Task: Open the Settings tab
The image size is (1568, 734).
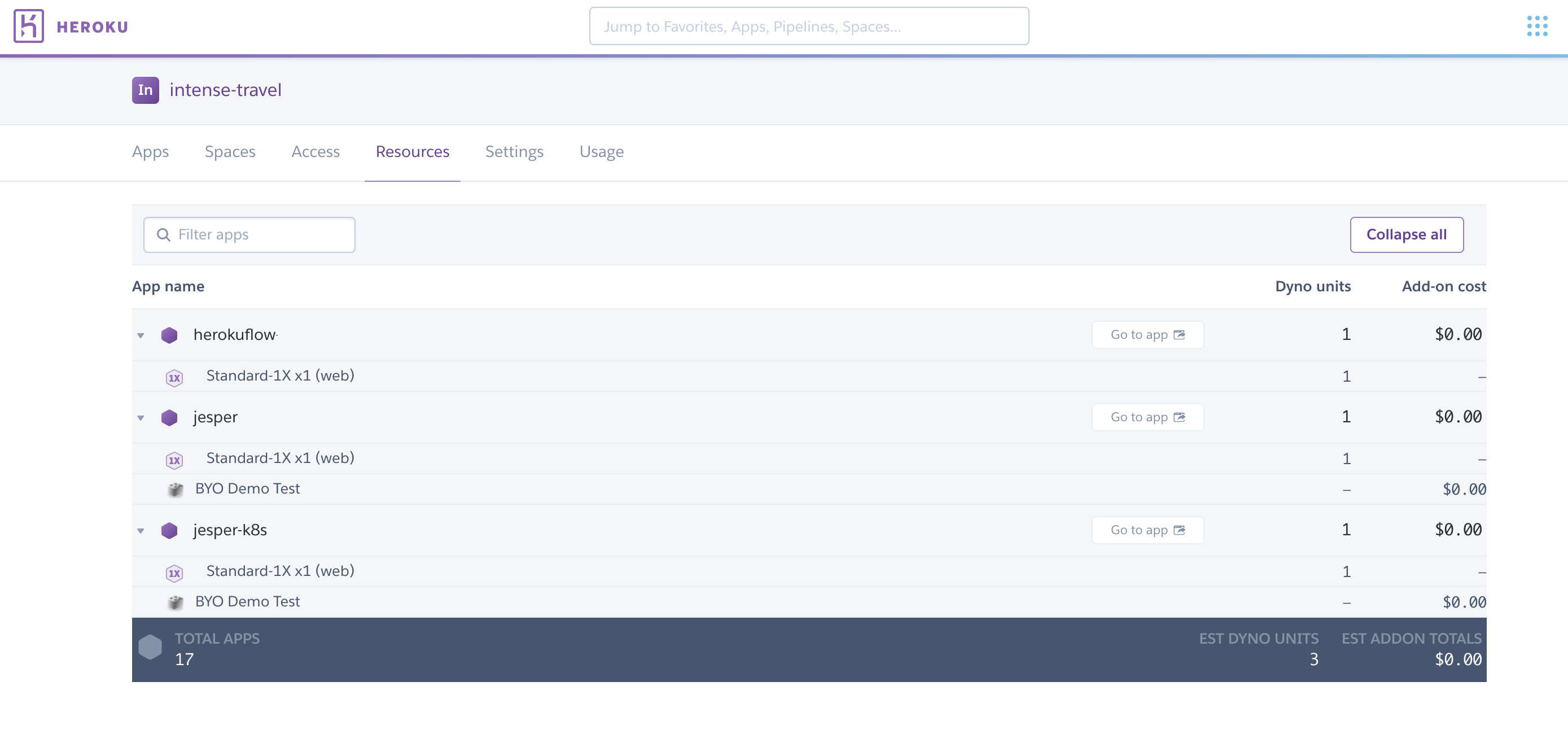Action: click(x=514, y=152)
